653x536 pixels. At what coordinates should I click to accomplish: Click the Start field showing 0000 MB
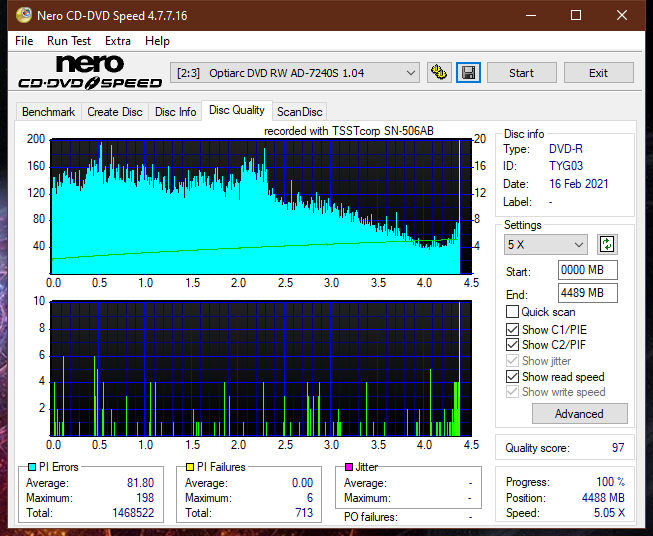[x=588, y=270]
